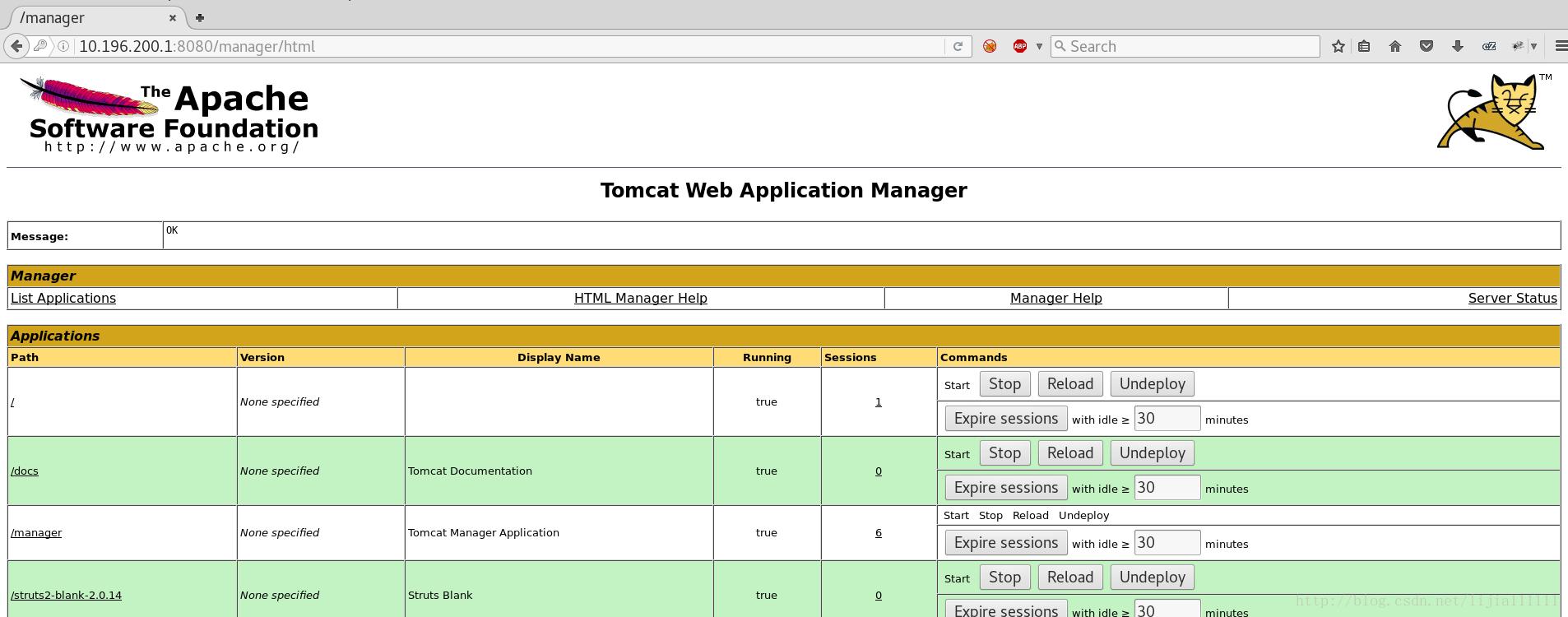1568x617 pixels.
Task: Stop the root / application
Action: (x=1004, y=384)
